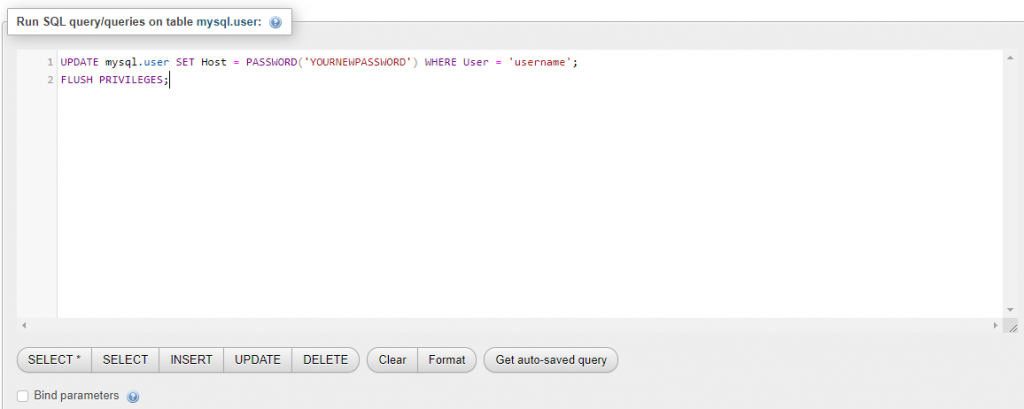Click the left arrow of the editor's horizontal scrollbar
The height and width of the screenshot is (409, 1024).
(x=23, y=326)
